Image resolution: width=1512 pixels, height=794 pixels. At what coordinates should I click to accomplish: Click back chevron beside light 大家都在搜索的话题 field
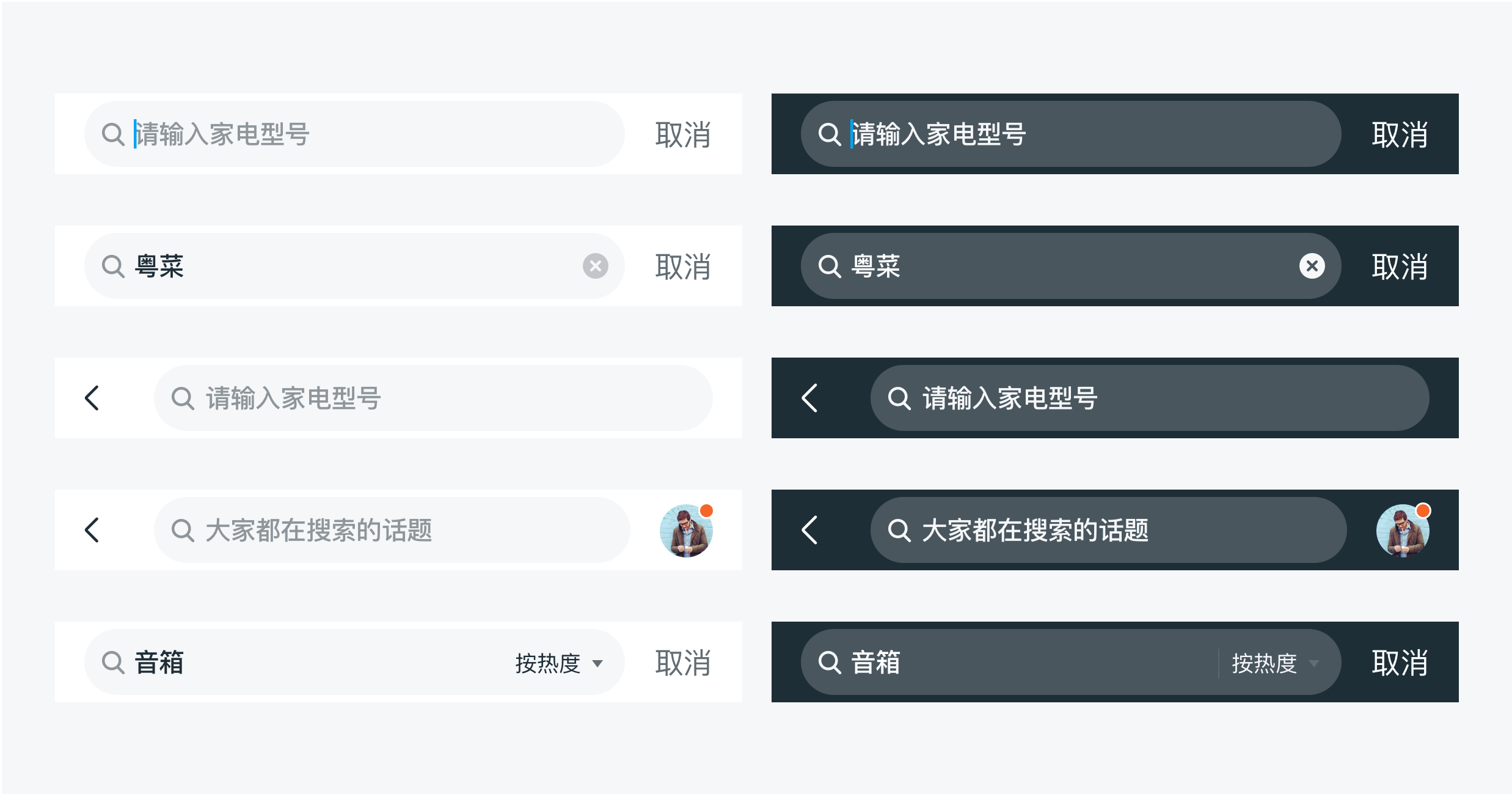pyautogui.click(x=92, y=530)
